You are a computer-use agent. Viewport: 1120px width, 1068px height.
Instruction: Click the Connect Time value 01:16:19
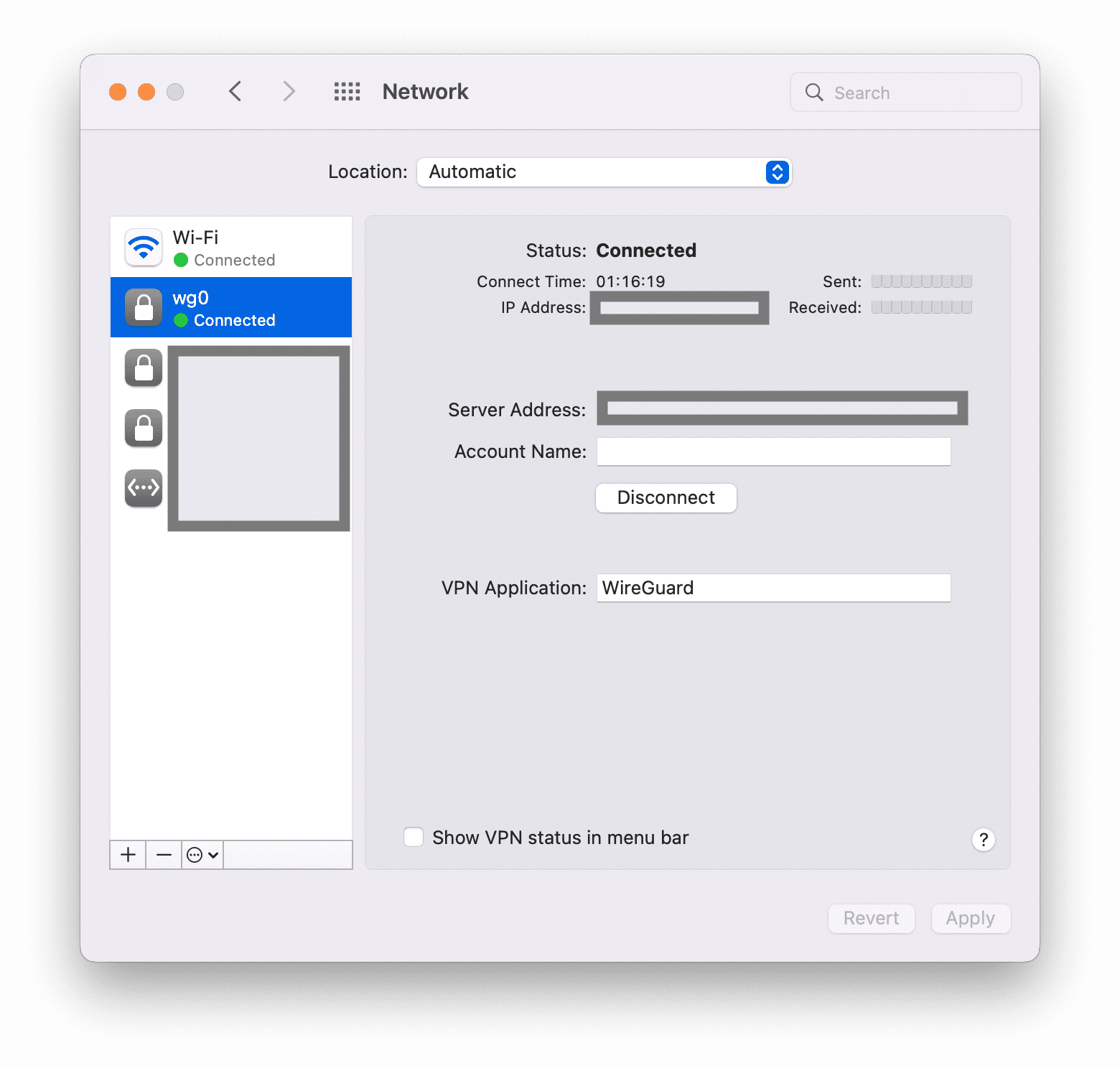coord(630,281)
